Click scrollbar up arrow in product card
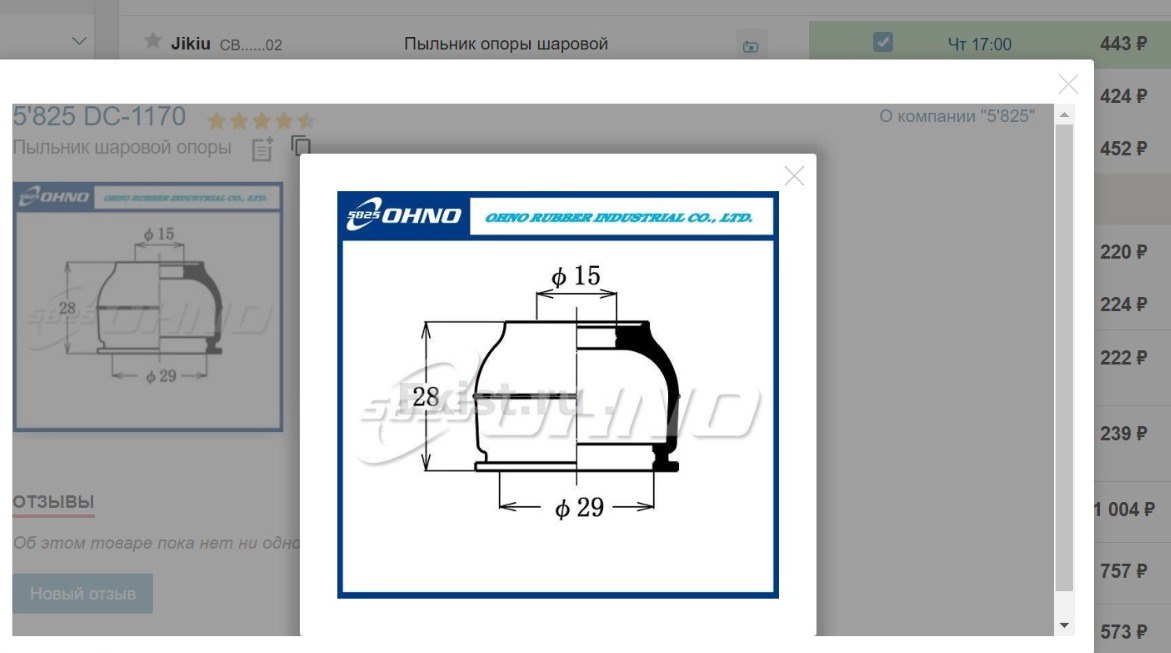Image resolution: width=1171 pixels, height=653 pixels. pos(1064,116)
